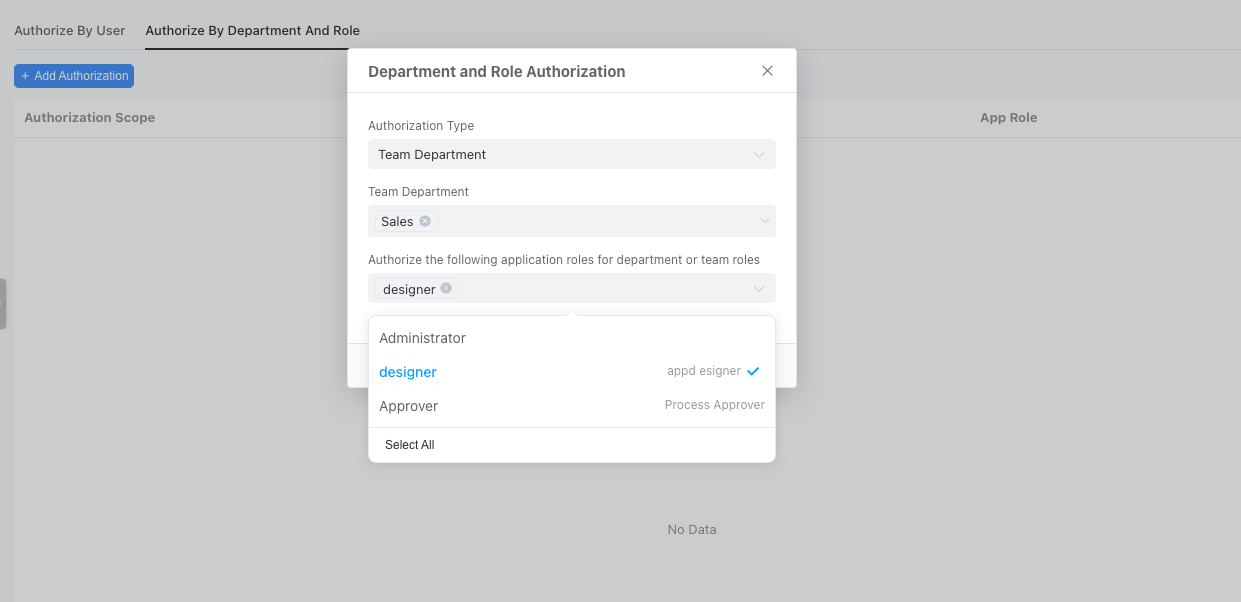Collapse the application roles dropdown chevron

pos(759,289)
